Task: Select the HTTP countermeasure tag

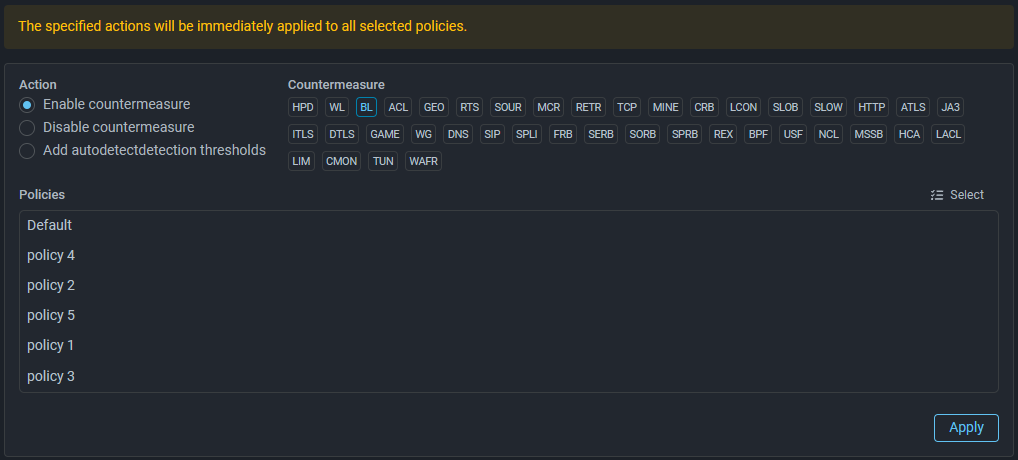Action: coord(872,107)
